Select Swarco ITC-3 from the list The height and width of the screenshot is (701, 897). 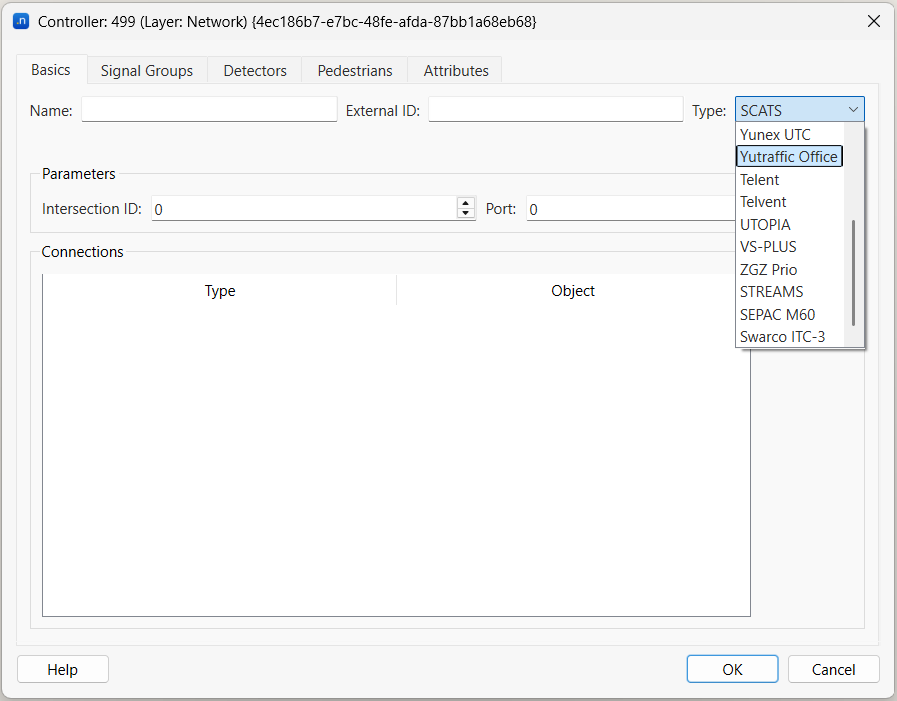[789, 337]
